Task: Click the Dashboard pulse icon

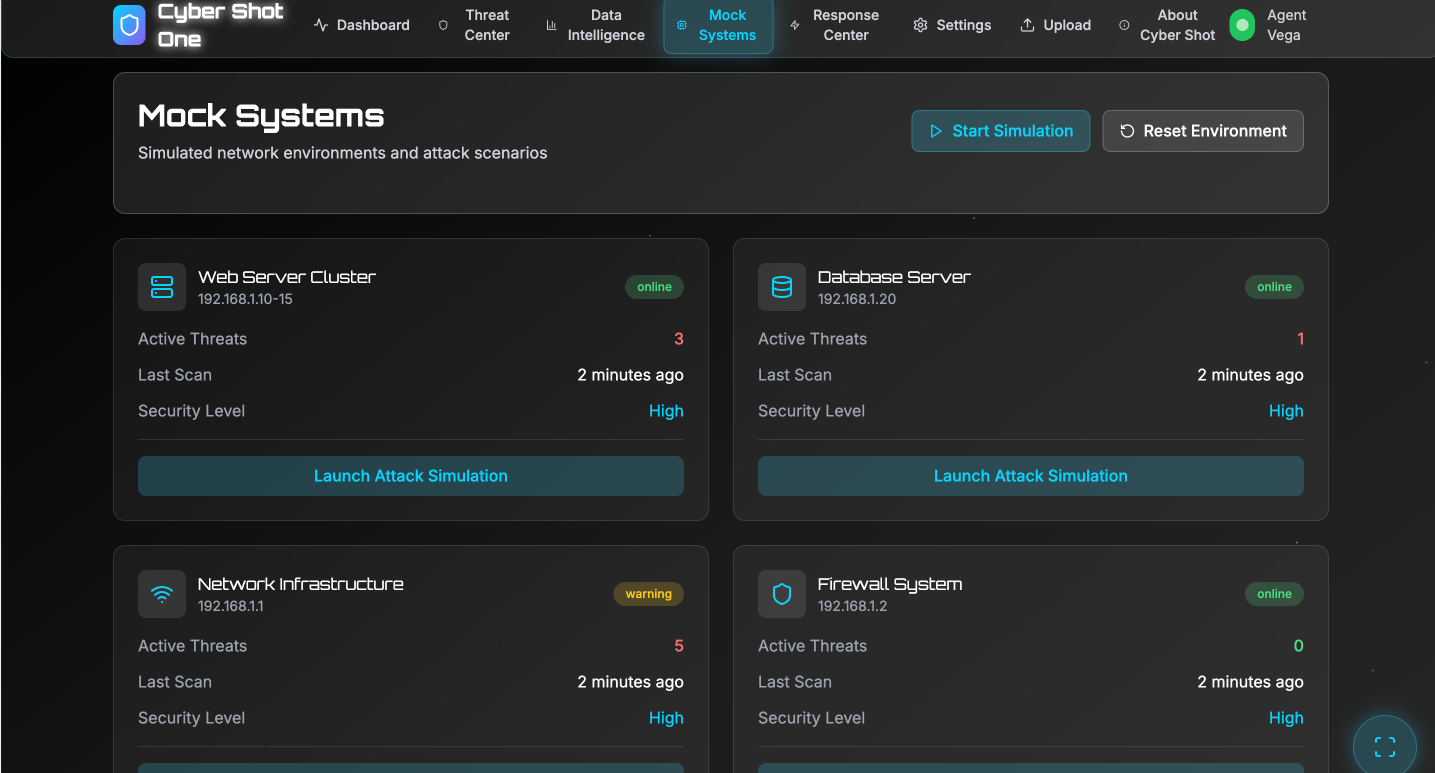Action: click(321, 25)
